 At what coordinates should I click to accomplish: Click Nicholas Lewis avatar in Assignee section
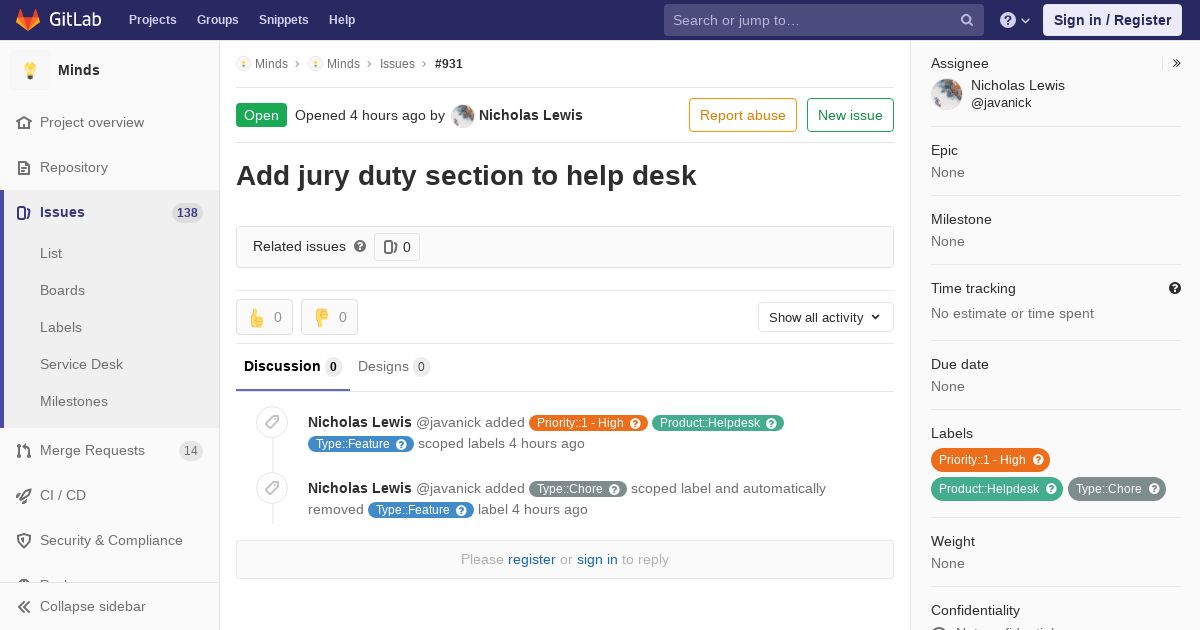(x=947, y=94)
